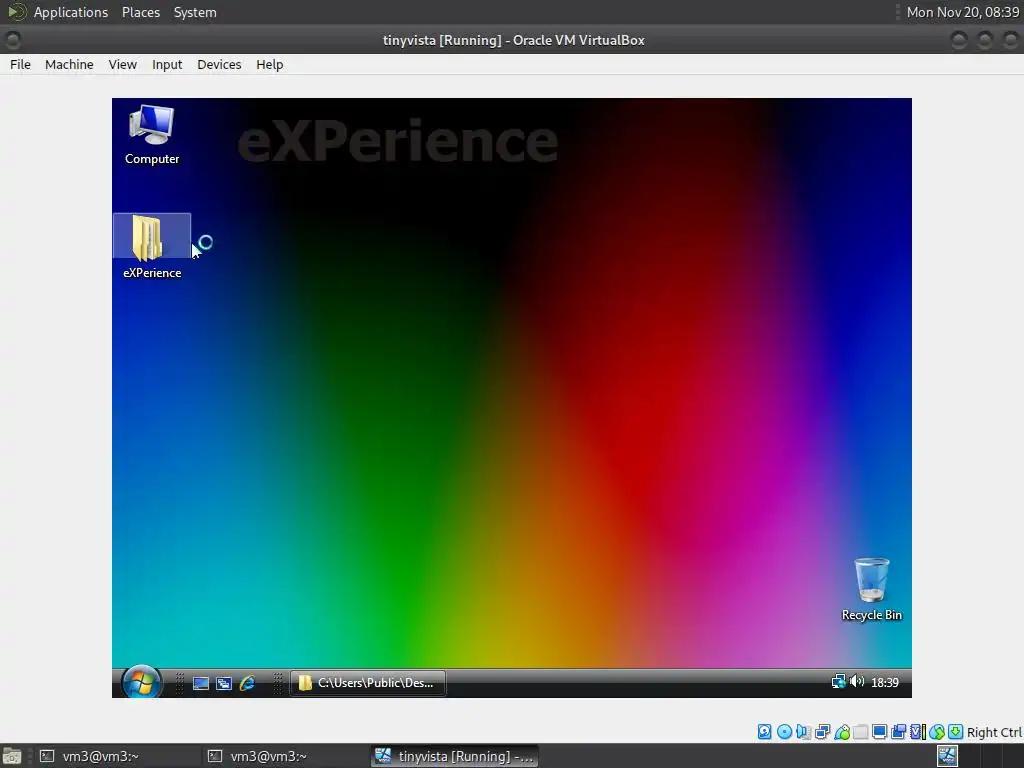Click the display indicator in status bar

click(880, 732)
